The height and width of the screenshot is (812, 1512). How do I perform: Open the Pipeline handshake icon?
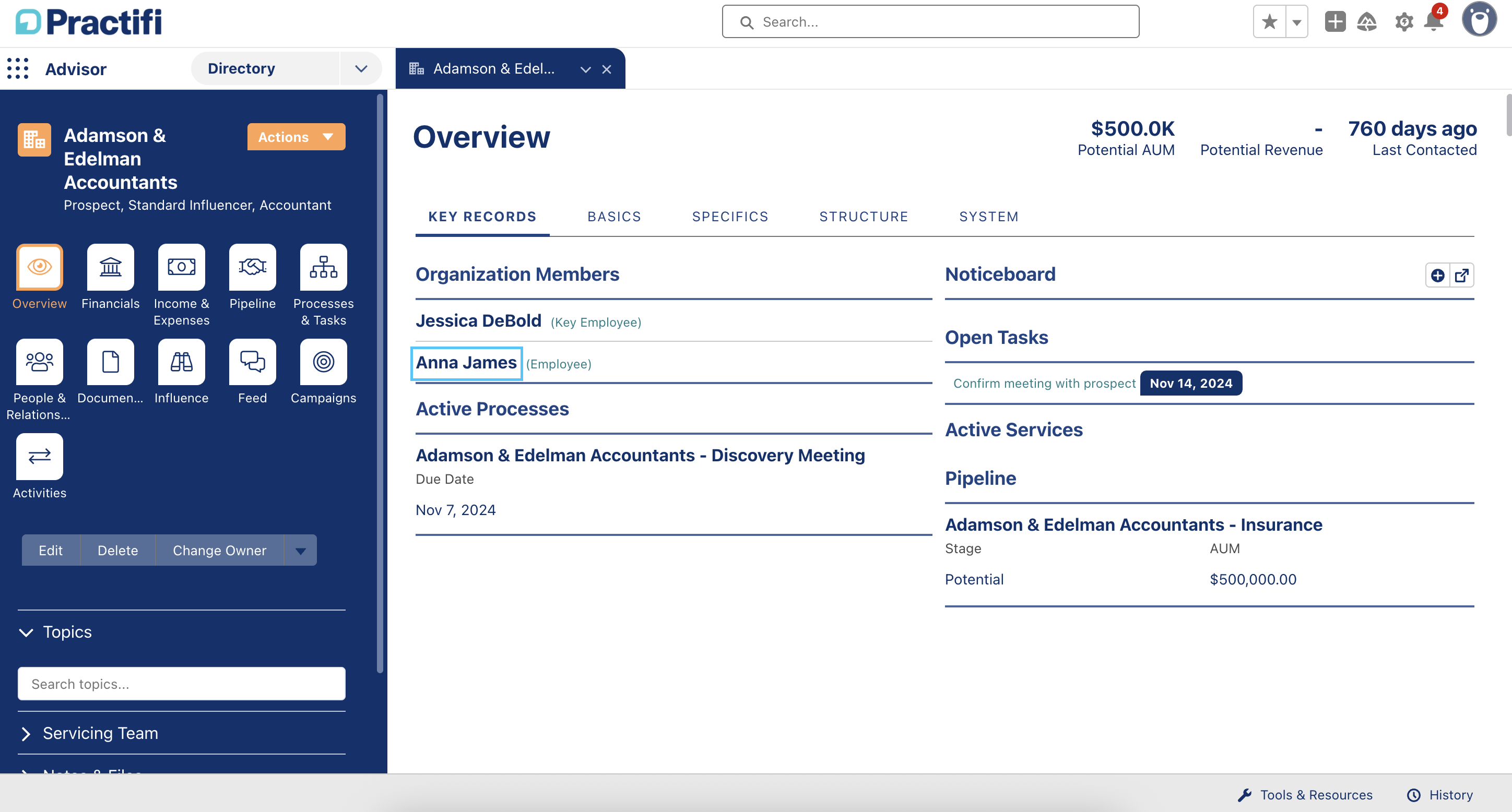click(x=252, y=267)
